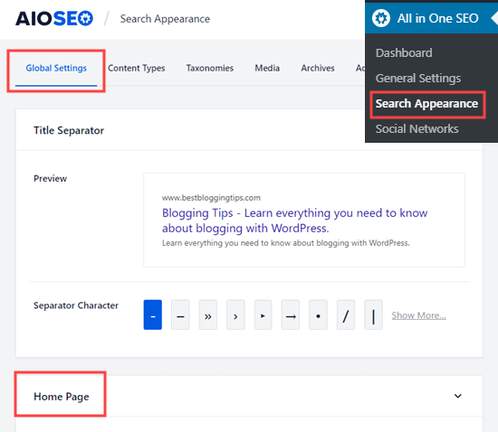Viewport: 498px width, 432px height.
Task: Select the small triangle separator
Action: point(263,315)
